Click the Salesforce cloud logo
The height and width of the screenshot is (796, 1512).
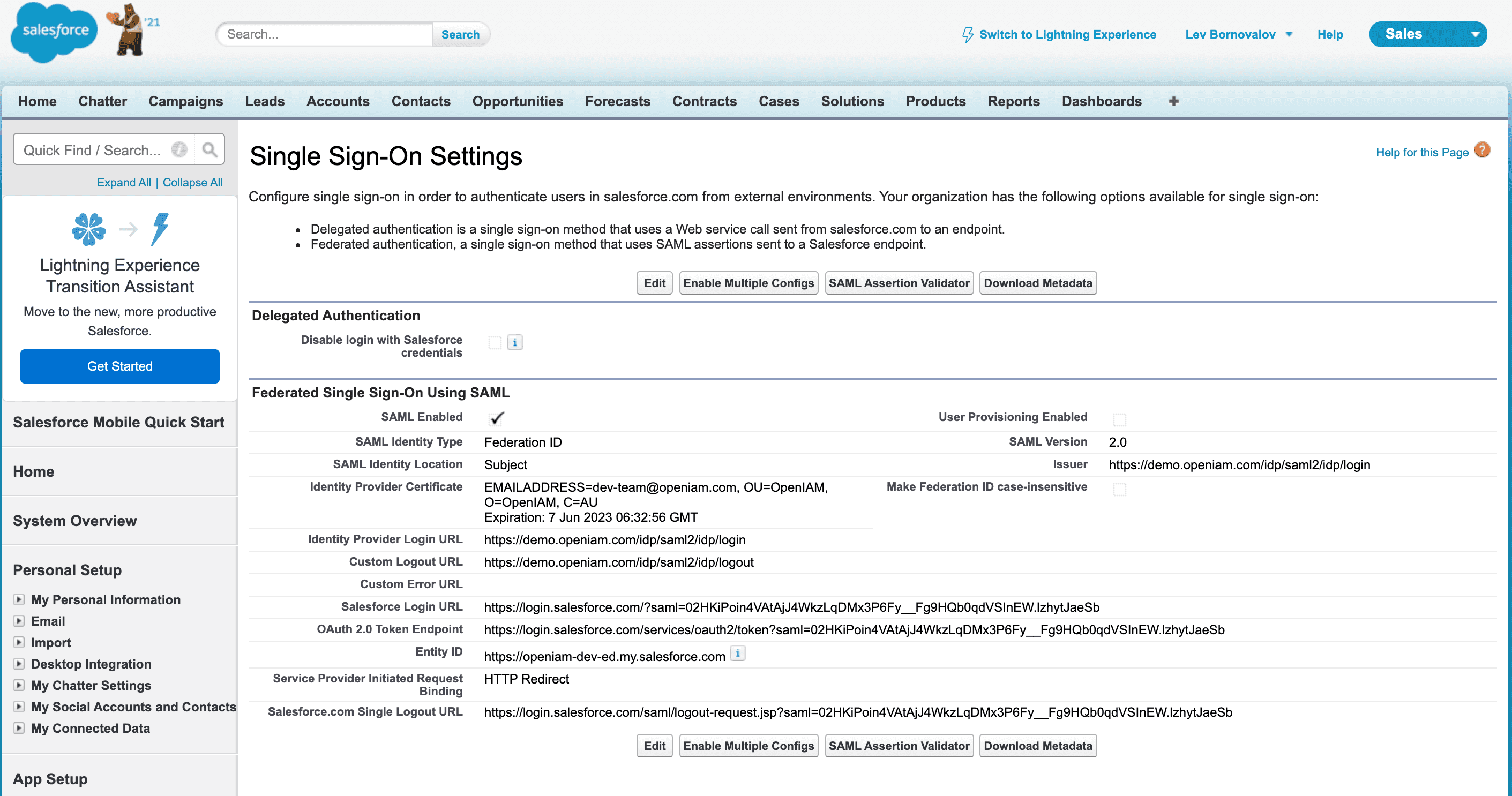pyautogui.click(x=54, y=32)
